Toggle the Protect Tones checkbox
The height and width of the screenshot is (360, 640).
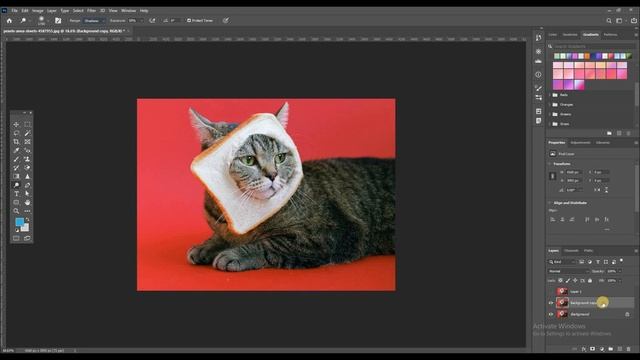click(x=189, y=20)
